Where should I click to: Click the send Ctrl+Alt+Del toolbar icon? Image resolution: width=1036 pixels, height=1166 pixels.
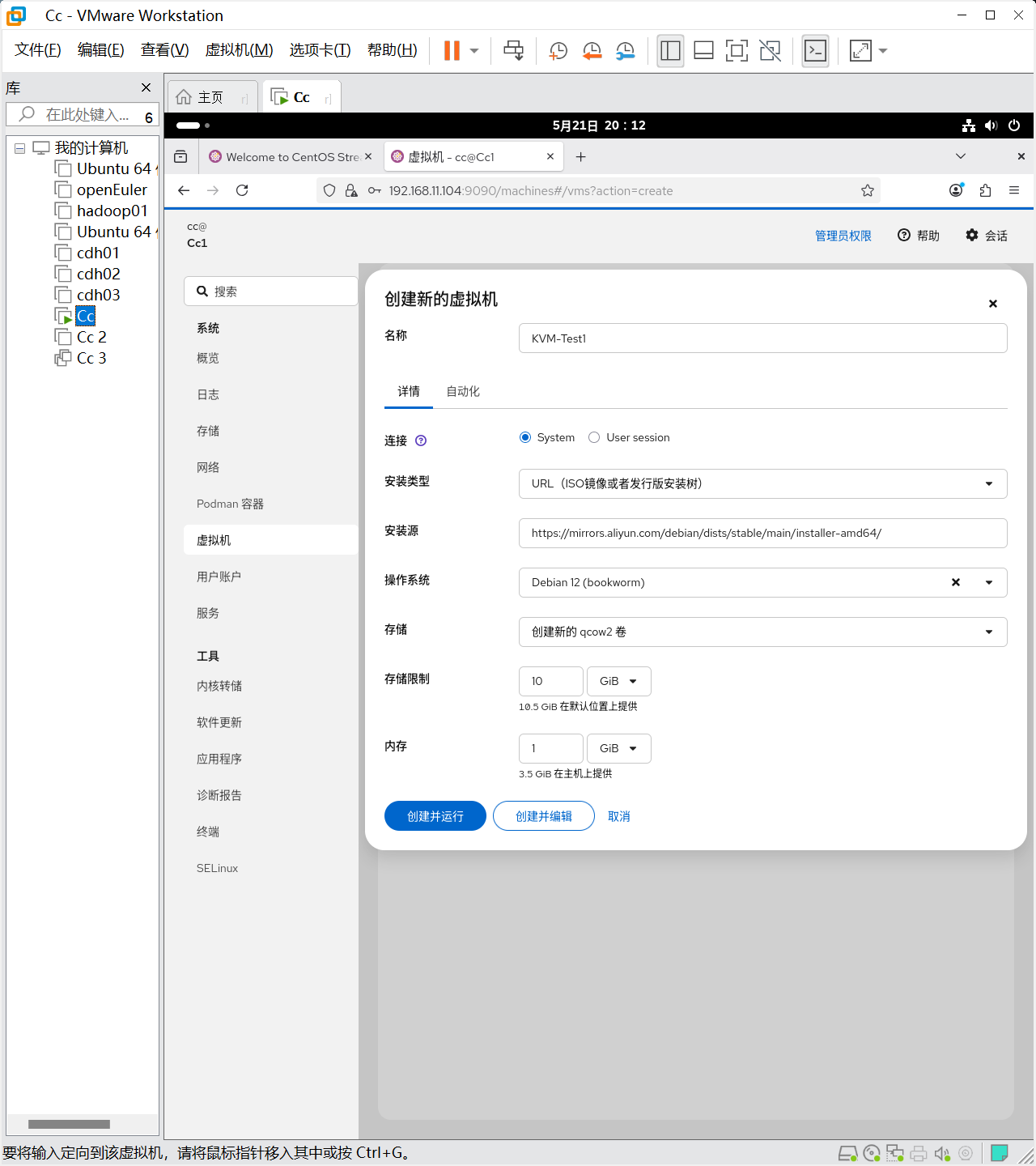click(513, 50)
